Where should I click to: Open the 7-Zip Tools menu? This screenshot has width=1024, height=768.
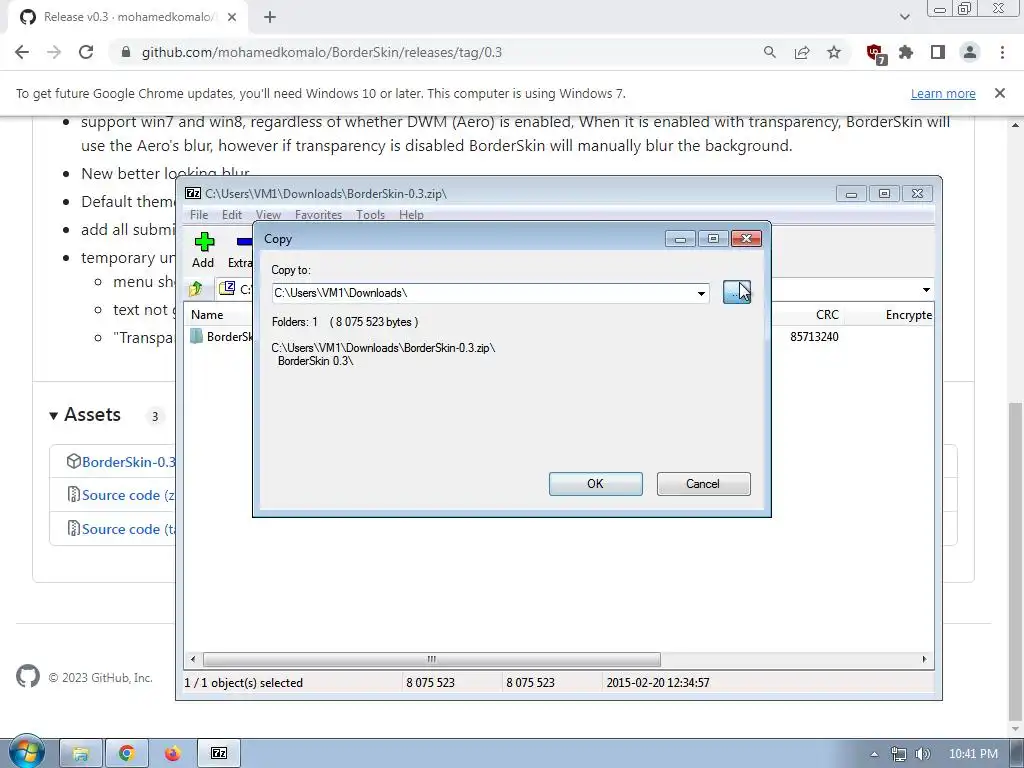point(370,215)
